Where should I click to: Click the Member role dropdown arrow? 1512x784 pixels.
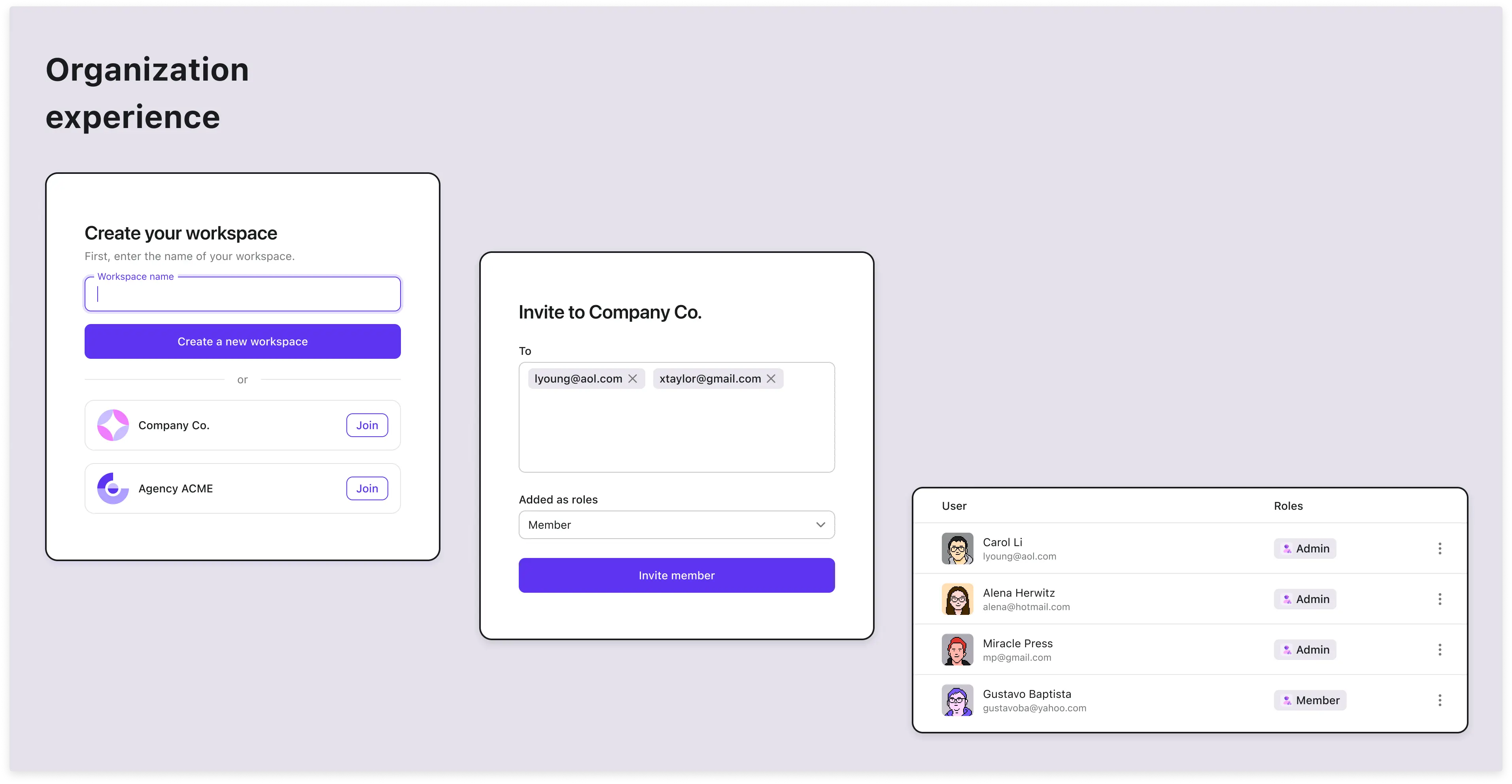(x=820, y=524)
